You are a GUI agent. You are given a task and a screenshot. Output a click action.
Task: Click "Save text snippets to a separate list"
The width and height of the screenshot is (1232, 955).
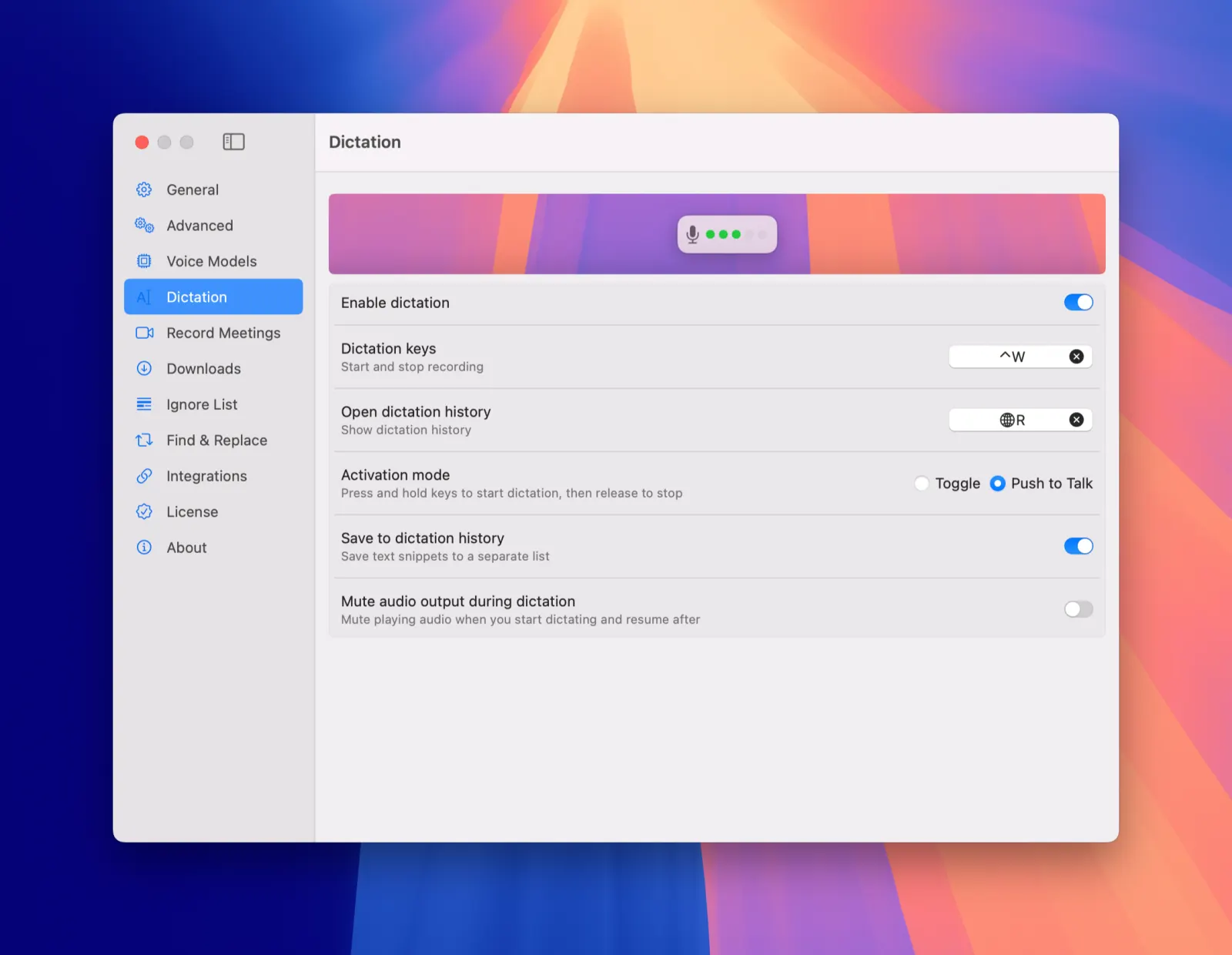click(445, 556)
